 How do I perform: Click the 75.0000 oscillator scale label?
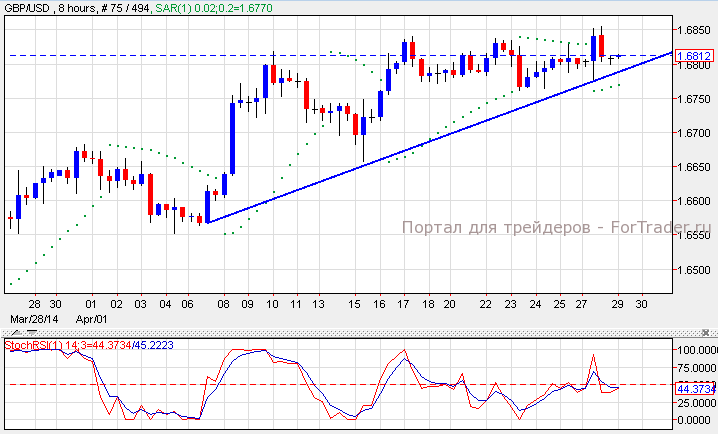[x=696, y=368]
